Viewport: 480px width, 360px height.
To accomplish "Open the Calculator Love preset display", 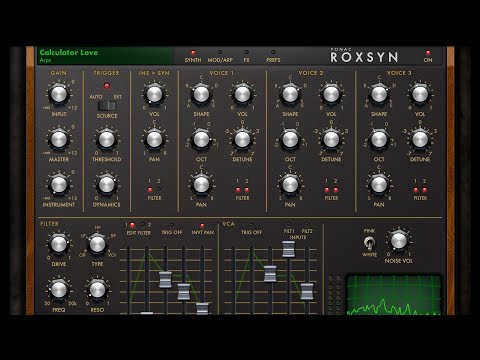I will (105, 56).
